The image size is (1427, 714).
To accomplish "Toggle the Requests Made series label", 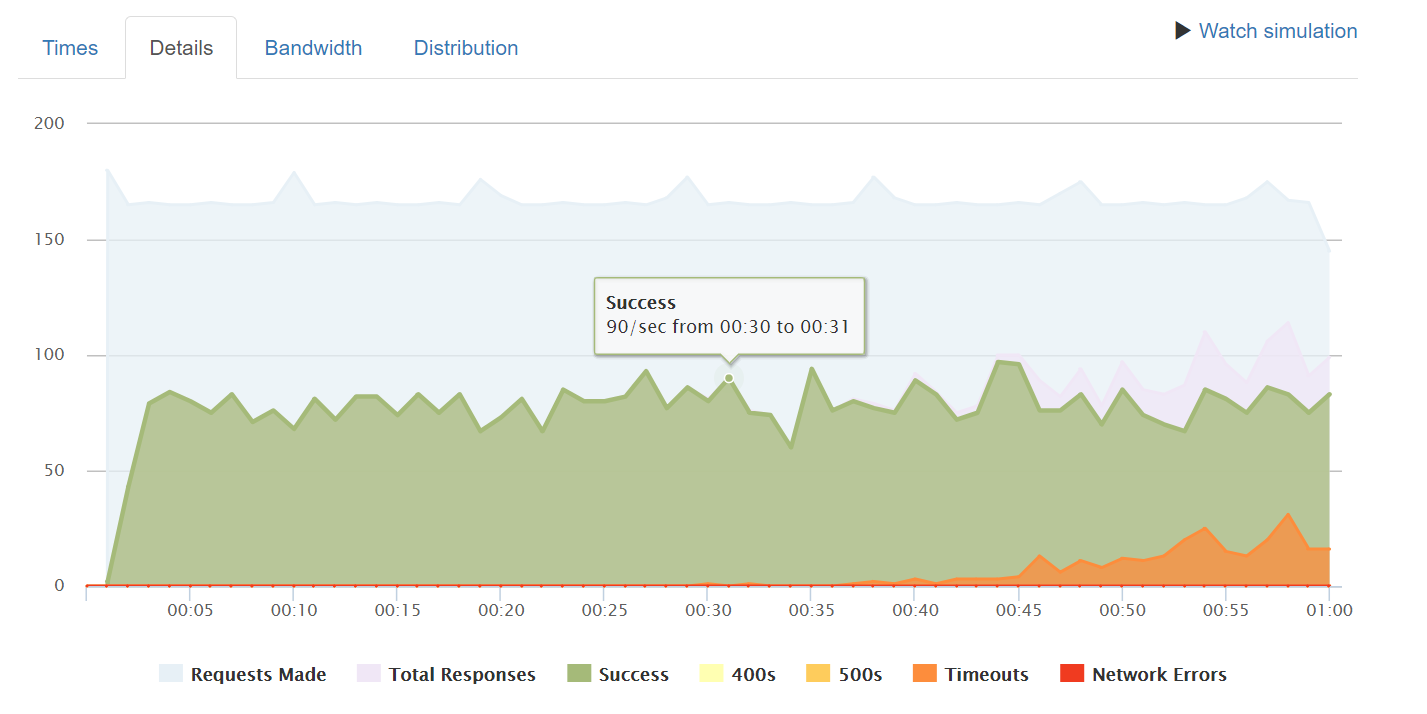I will pos(258,675).
